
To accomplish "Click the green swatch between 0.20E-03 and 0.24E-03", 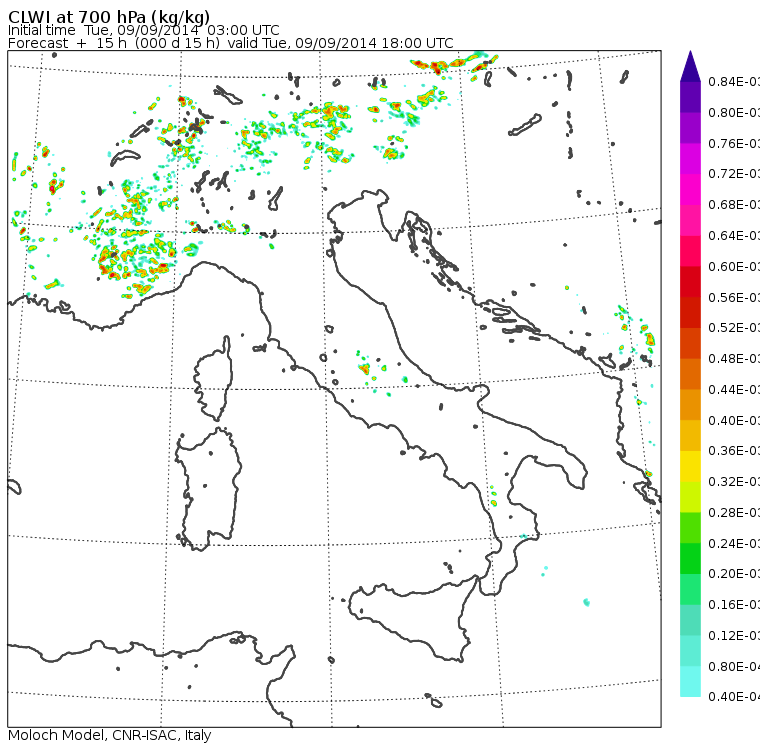I will click(x=690, y=558).
